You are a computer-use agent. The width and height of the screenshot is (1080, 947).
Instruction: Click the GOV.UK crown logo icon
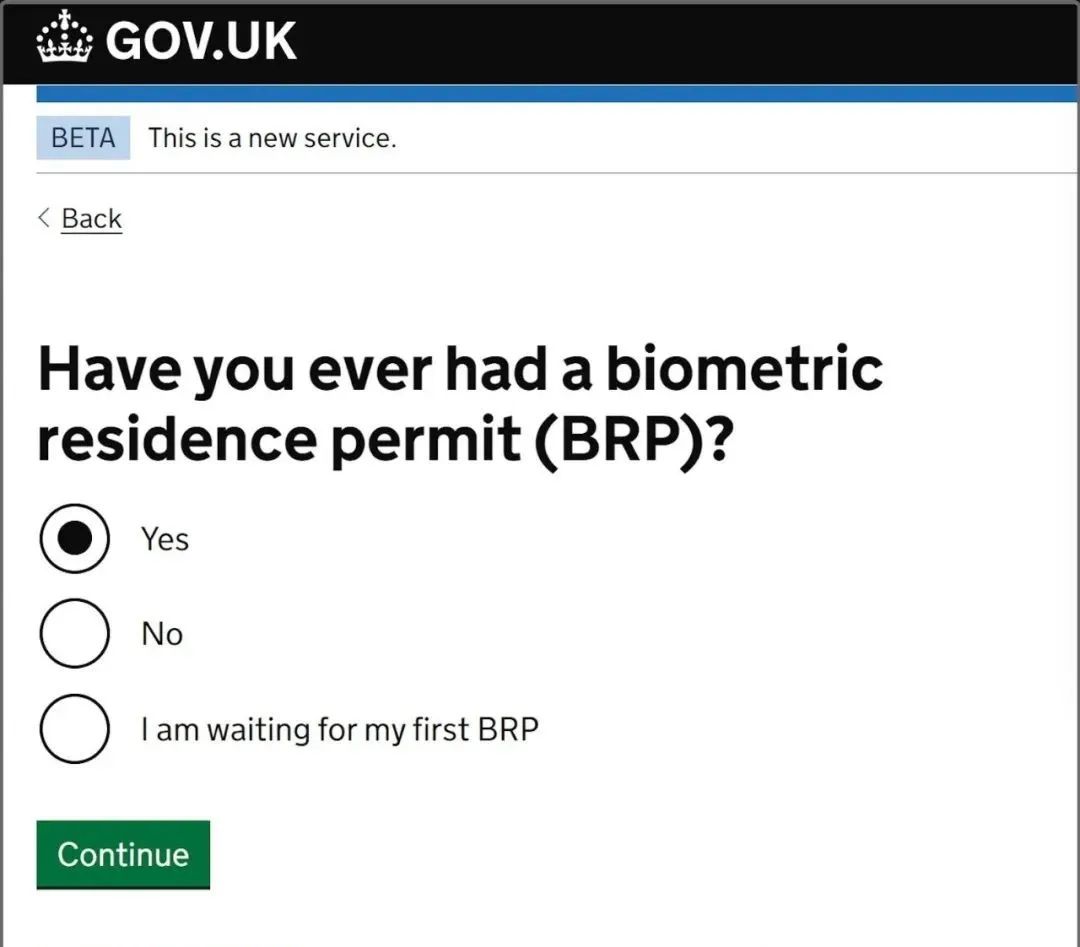point(64,37)
